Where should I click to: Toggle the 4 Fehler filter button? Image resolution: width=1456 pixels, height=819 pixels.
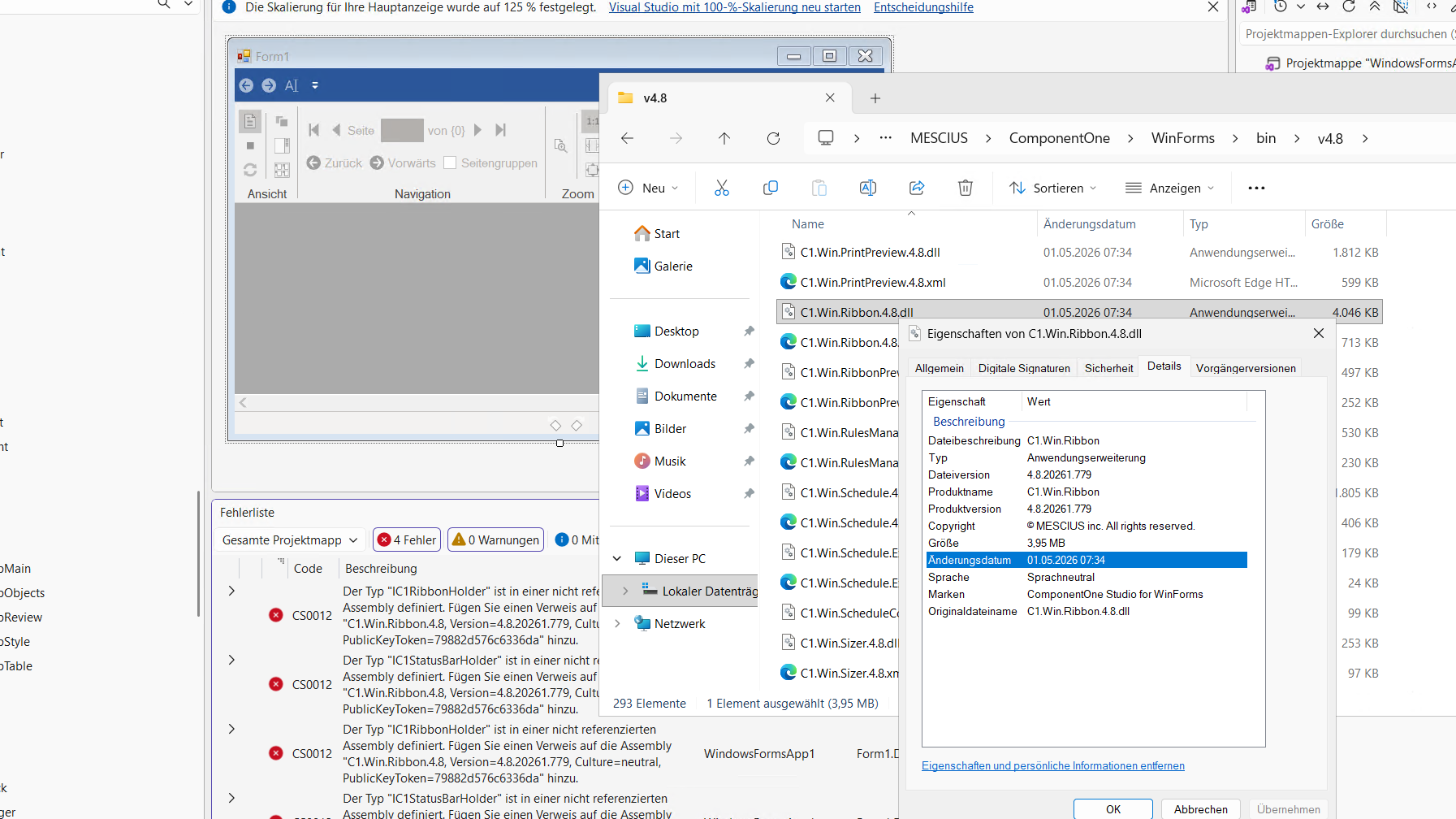click(x=407, y=539)
